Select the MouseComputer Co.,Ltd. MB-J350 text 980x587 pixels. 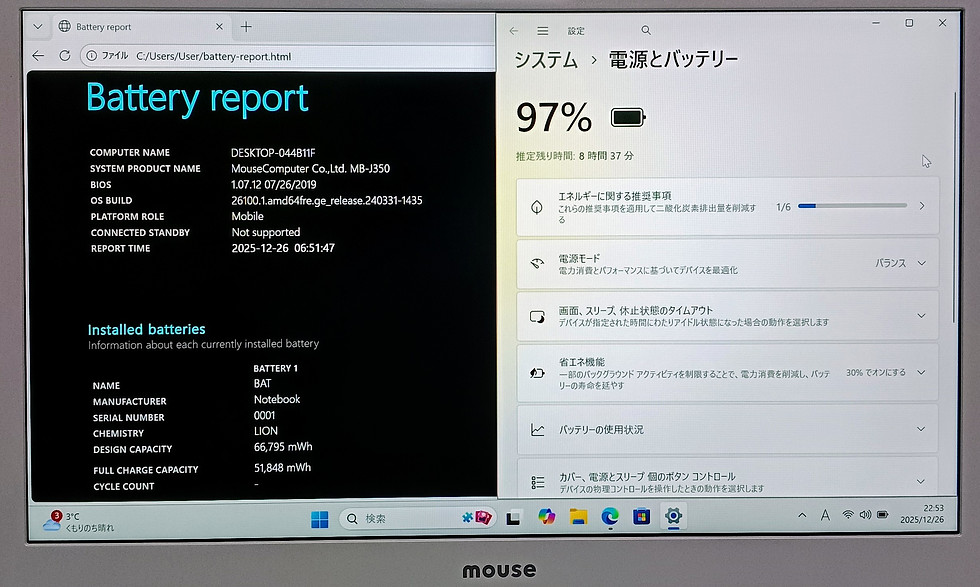pos(311,169)
